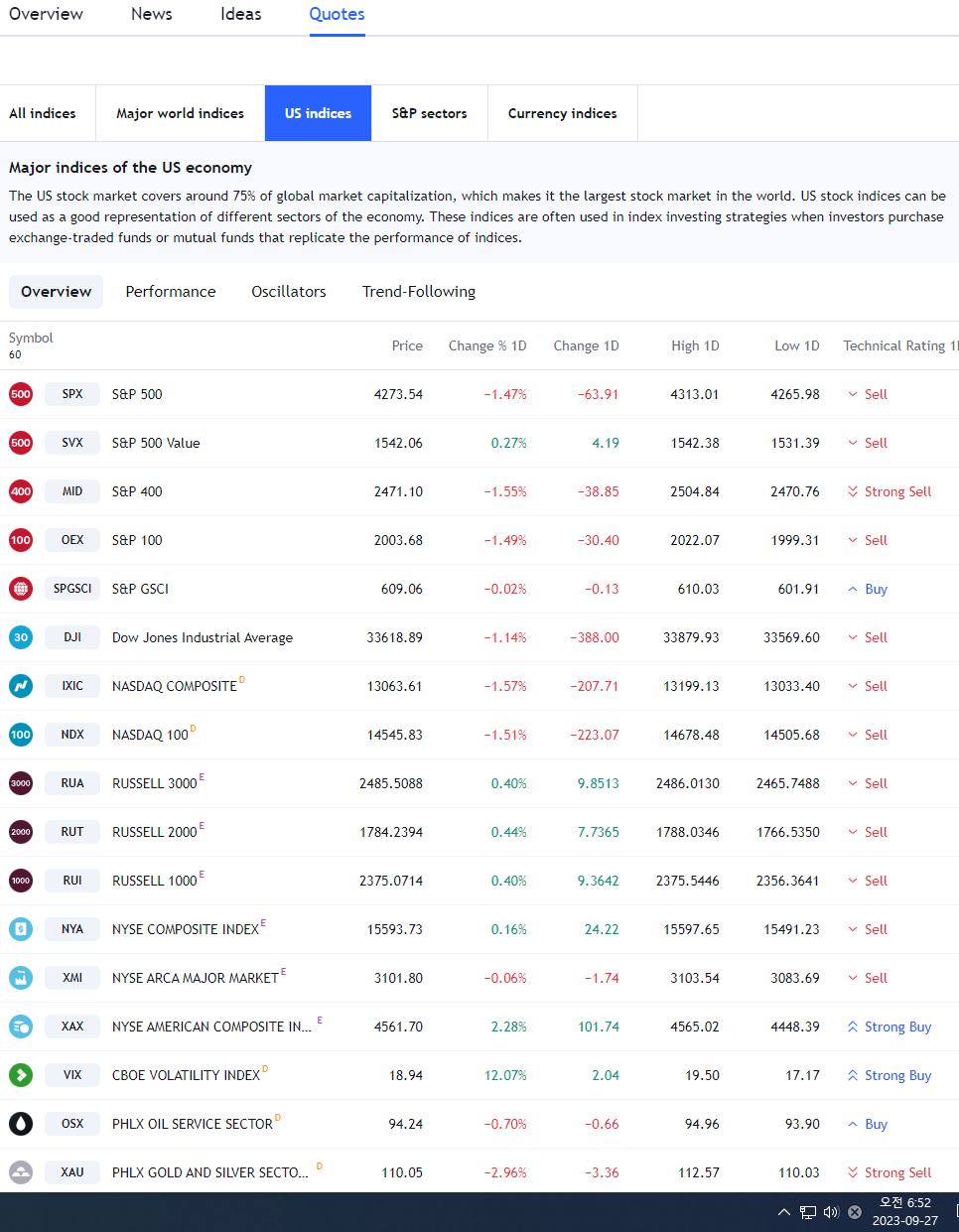This screenshot has height=1232, width=959.
Task: Click the 4273.54 price for SPX
Action: pos(398,394)
